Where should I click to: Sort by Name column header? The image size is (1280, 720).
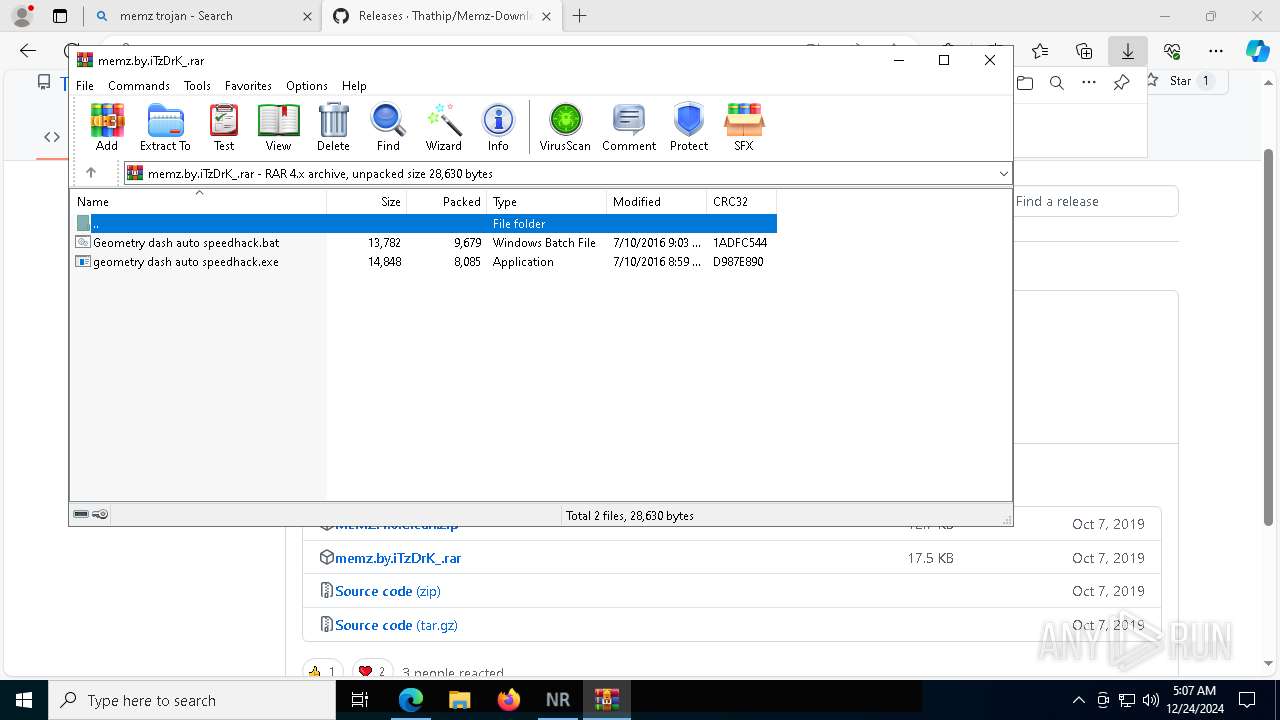pyautogui.click(x=198, y=201)
